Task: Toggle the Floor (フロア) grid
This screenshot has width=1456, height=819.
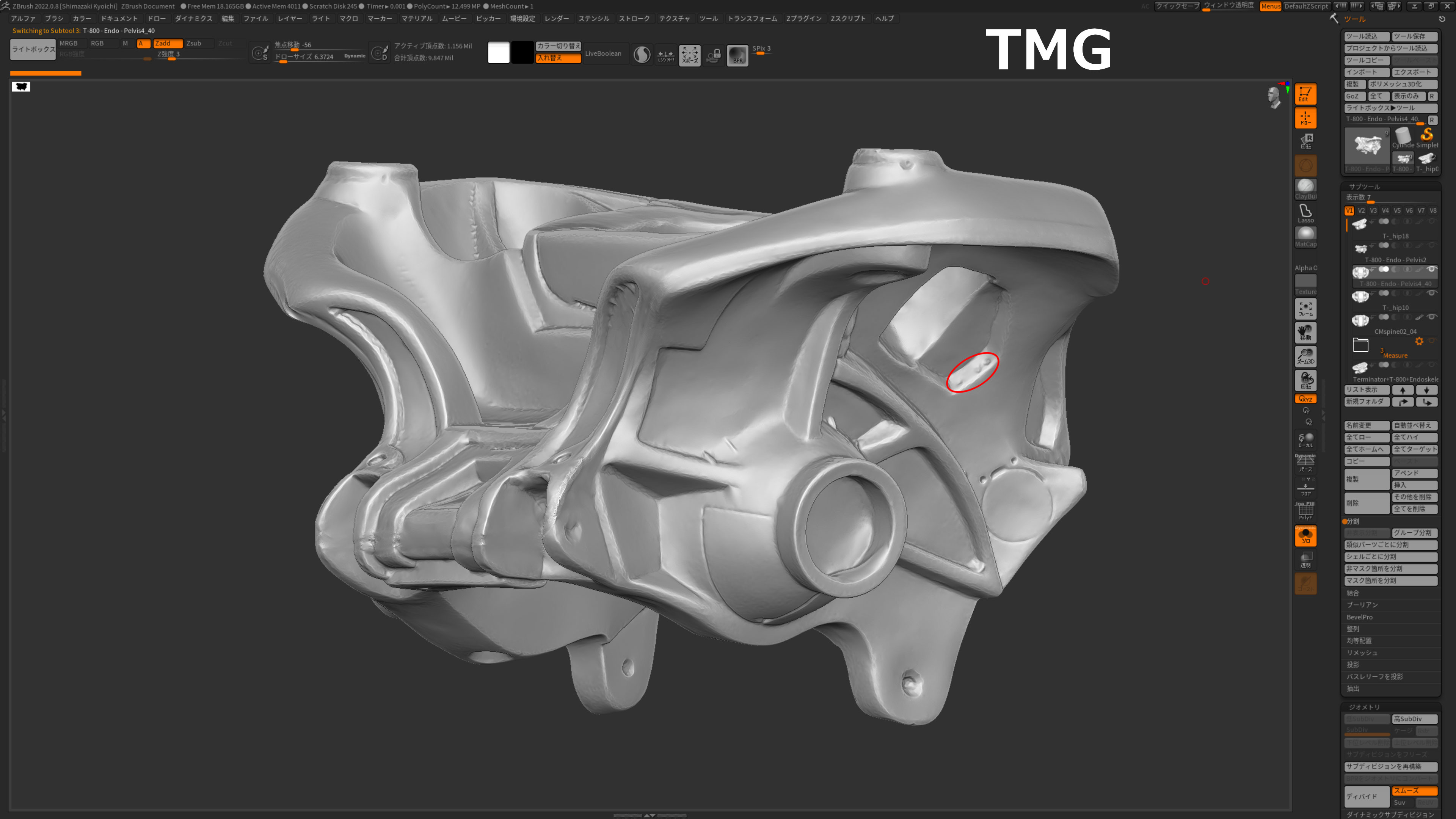Action: point(1305,487)
